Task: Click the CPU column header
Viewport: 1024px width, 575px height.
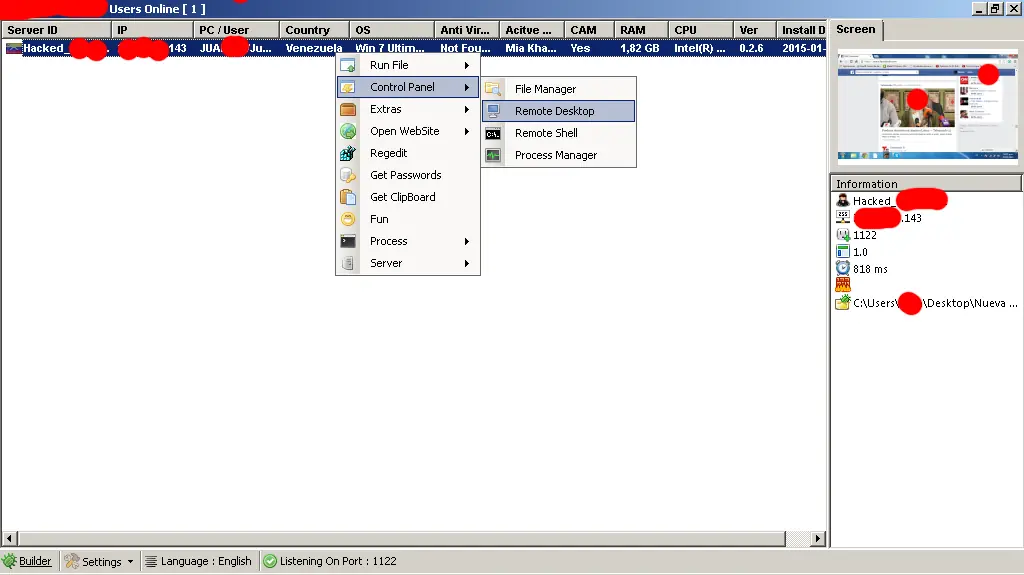Action: click(701, 30)
